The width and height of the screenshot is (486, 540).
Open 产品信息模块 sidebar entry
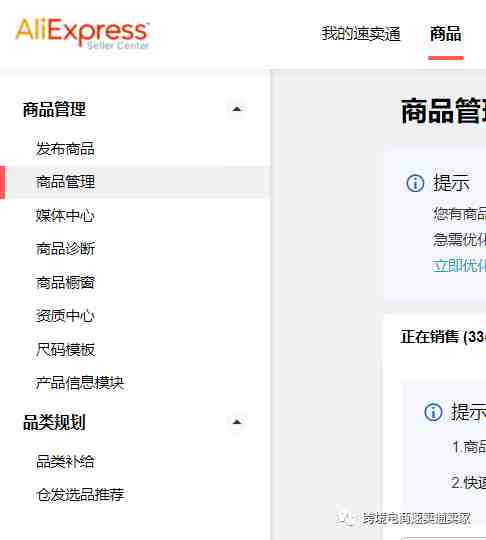(80, 383)
